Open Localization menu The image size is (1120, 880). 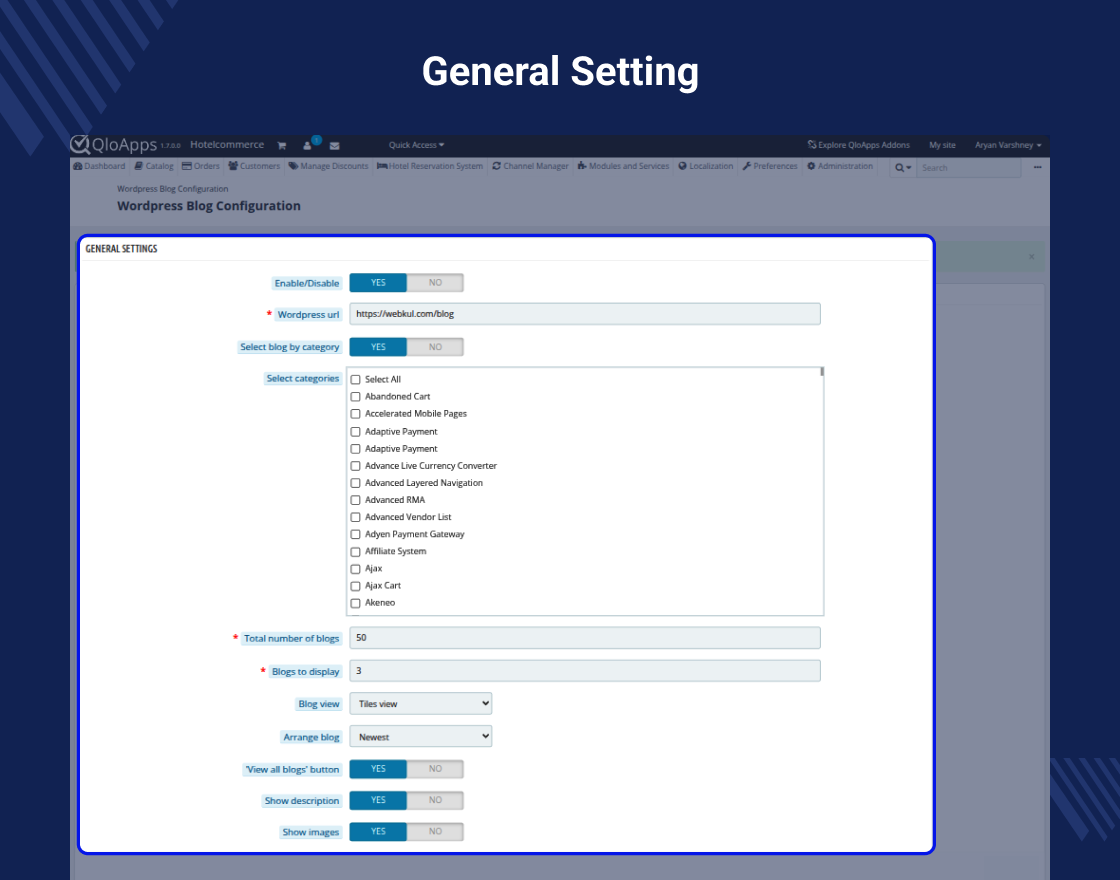706,166
